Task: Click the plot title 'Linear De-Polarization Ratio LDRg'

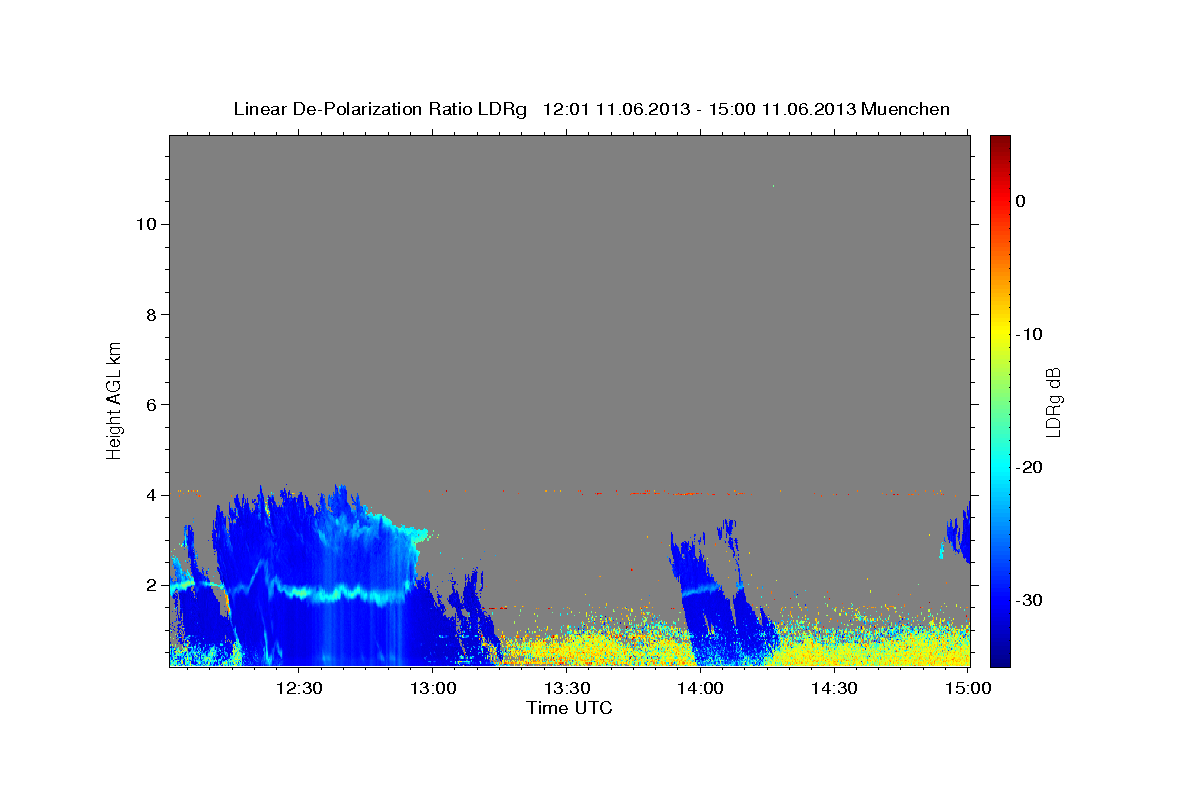Action: (380, 109)
